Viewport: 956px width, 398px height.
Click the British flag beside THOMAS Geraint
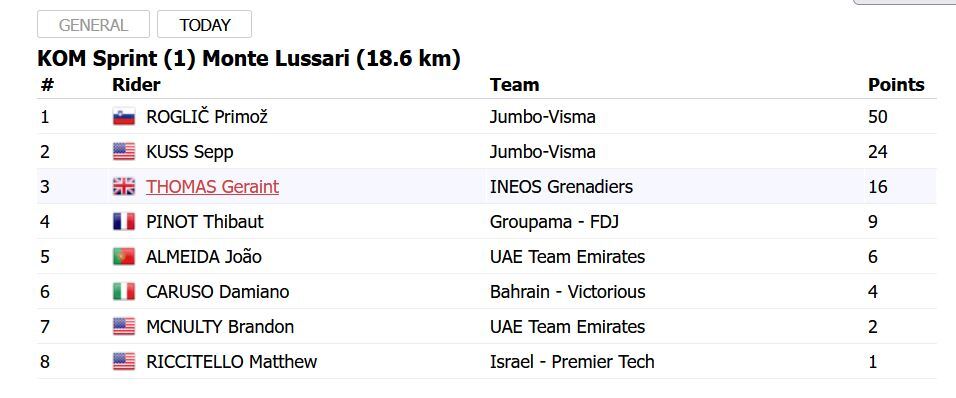tap(124, 187)
